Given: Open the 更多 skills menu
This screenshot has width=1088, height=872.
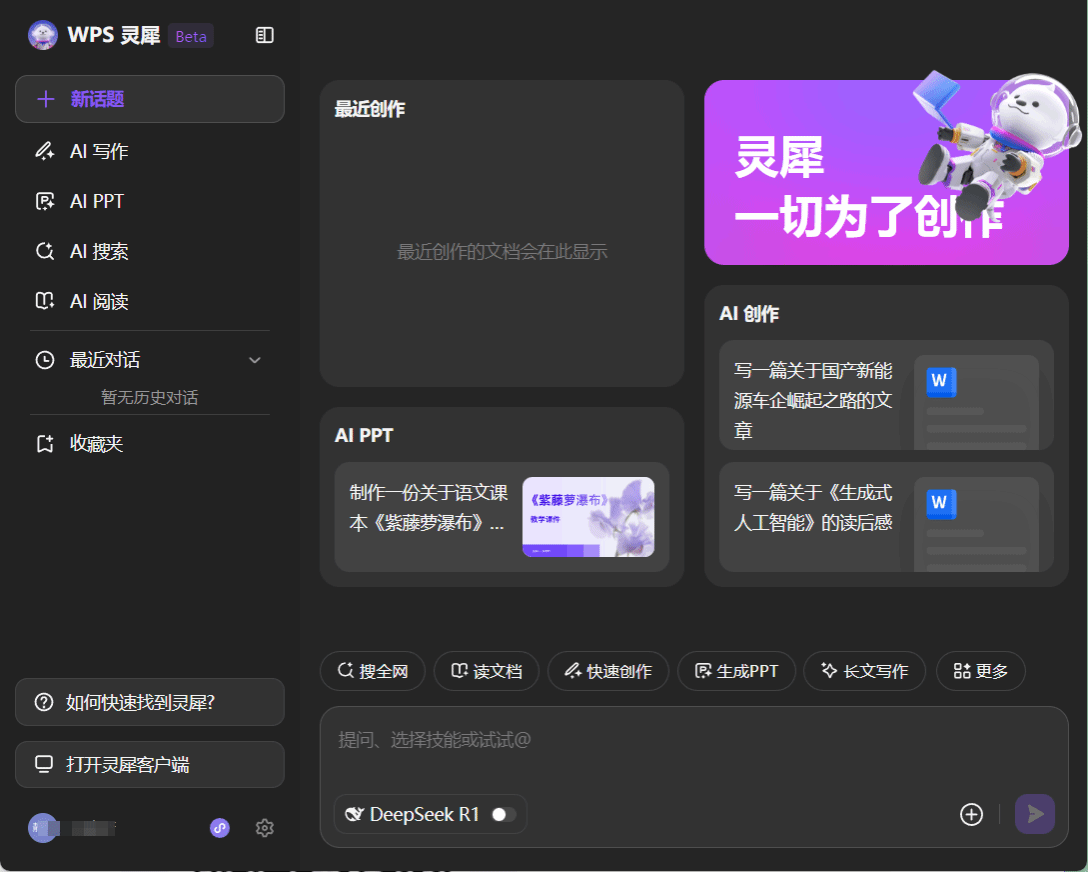Looking at the screenshot, I should coord(980,671).
